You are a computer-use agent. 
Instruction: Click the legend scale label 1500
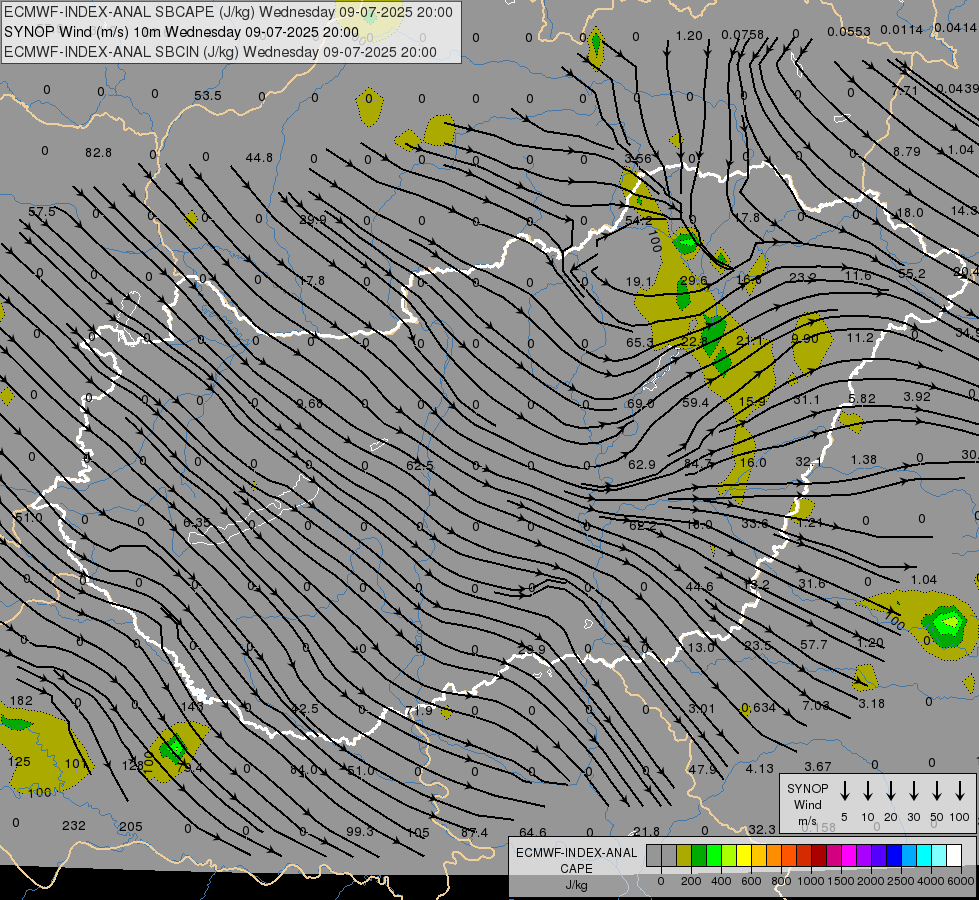(x=840, y=881)
